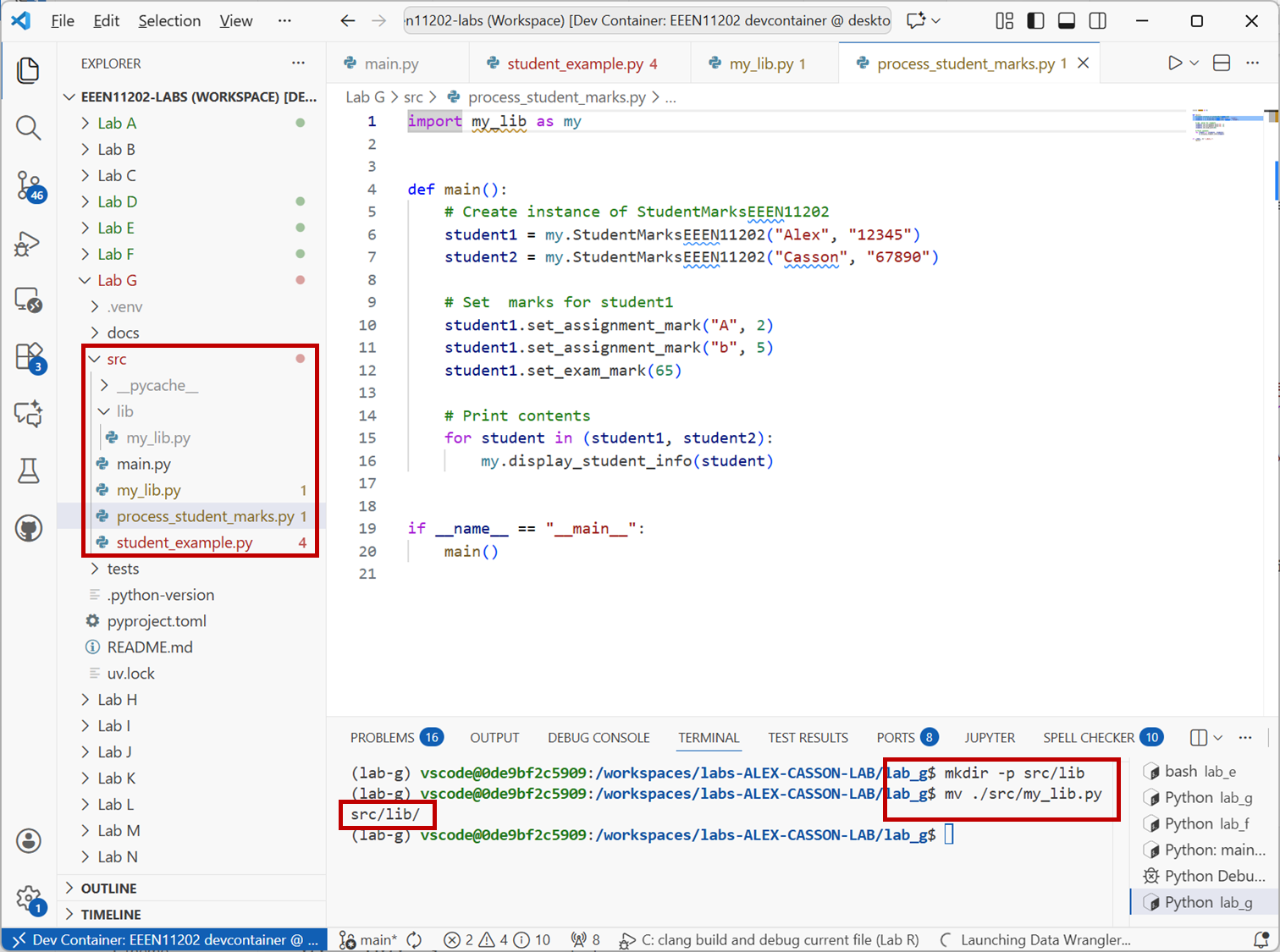Open the Extensions view
The image size is (1280, 952).
(29, 357)
